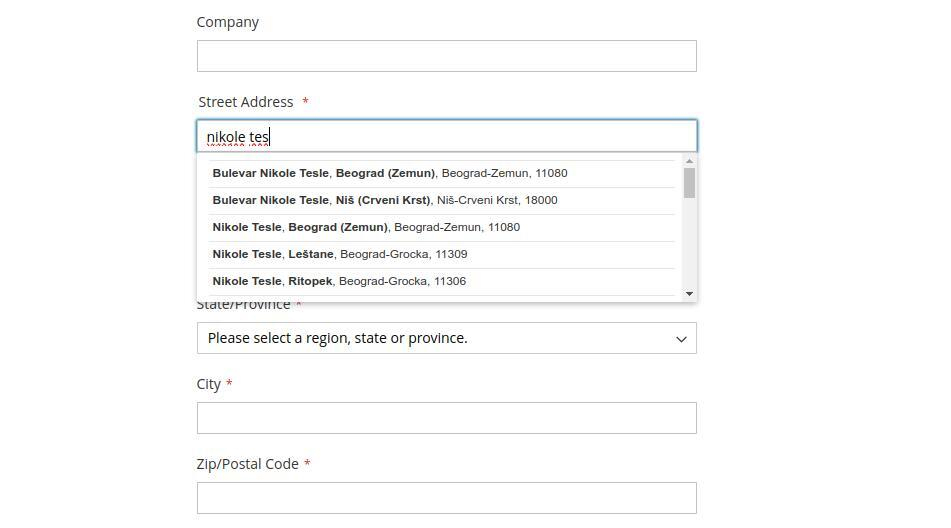951x528 pixels.
Task: Click the Street Address label
Action: (246, 102)
